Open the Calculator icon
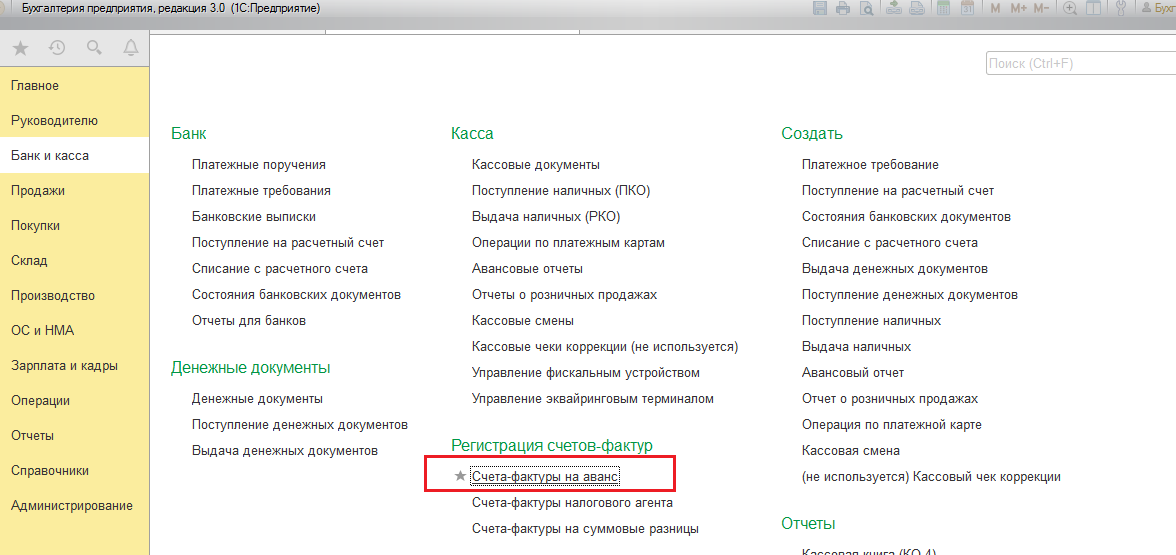Image resolution: width=1176 pixels, height=555 pixels. [x=944, y=9]
